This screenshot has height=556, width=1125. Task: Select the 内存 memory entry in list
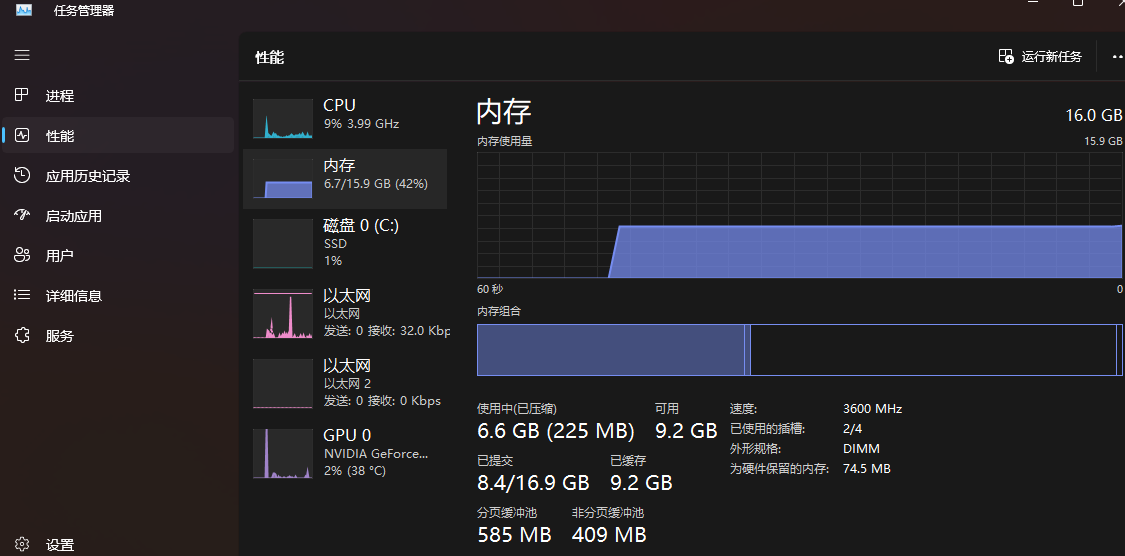[x=345, y=179]
